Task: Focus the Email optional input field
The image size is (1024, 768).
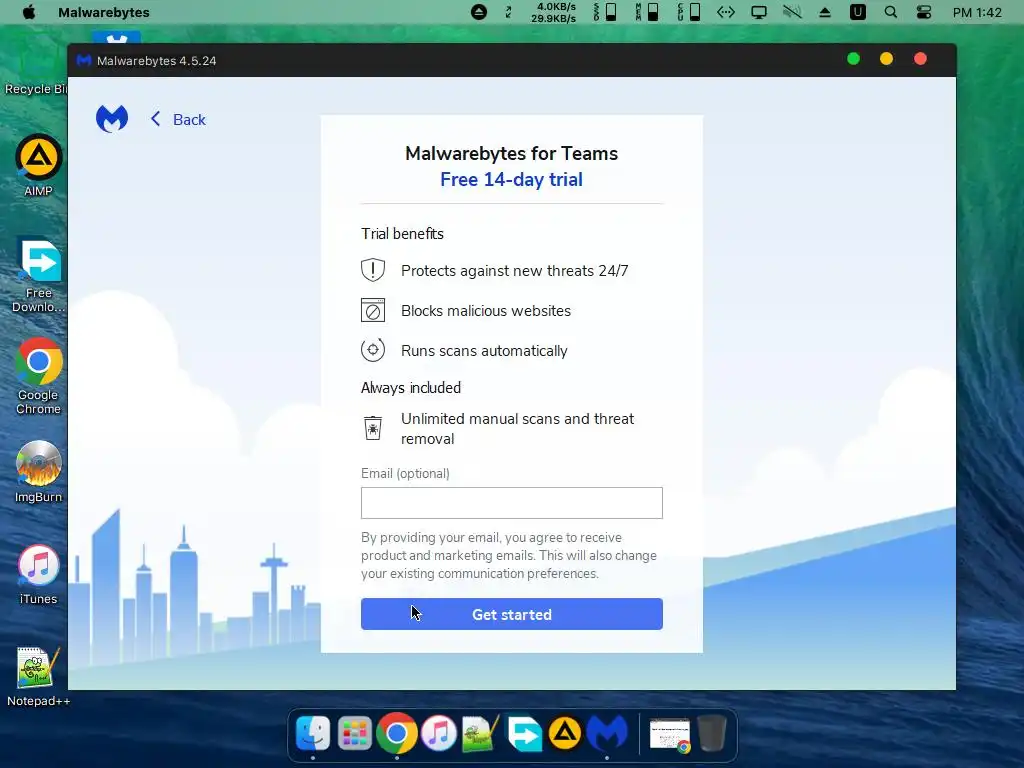Action: pos(511,503)
